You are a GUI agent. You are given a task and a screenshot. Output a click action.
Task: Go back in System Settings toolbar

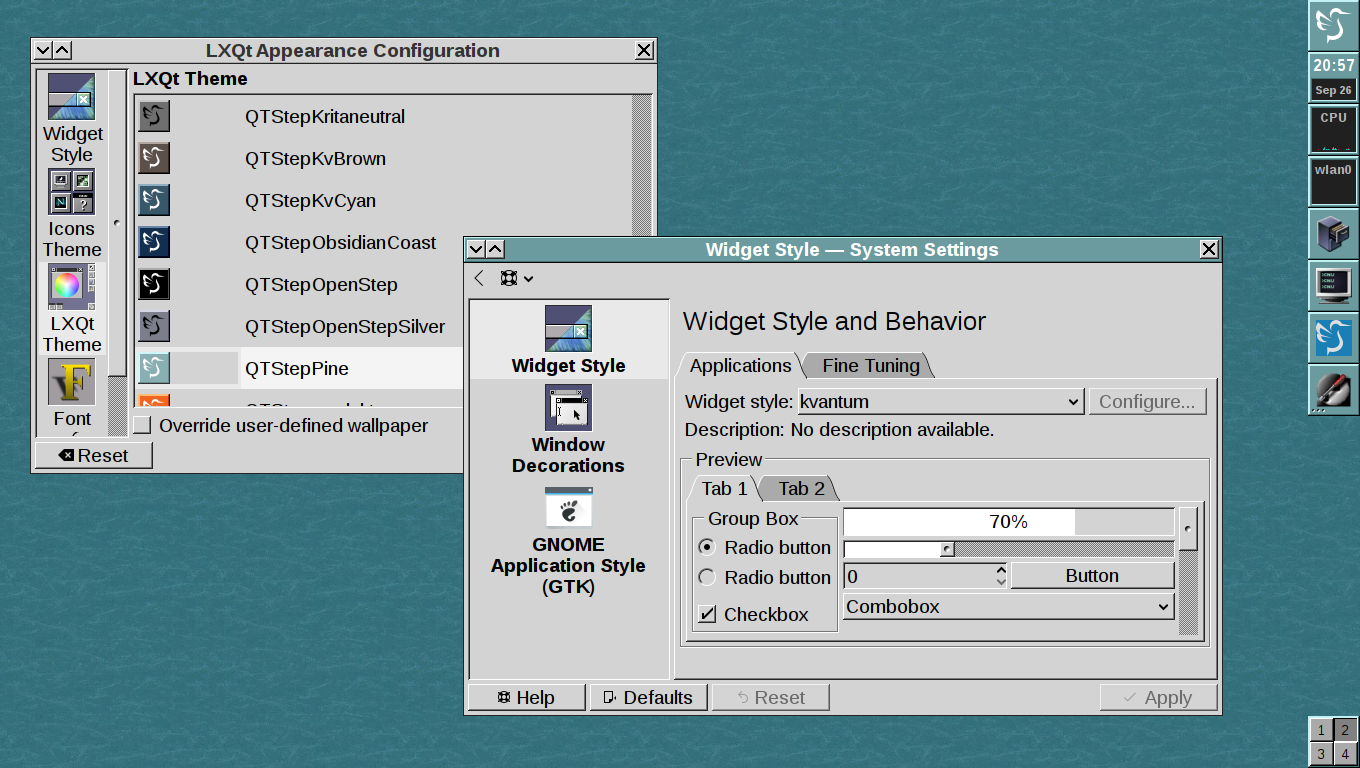click(x=479, y=278)
